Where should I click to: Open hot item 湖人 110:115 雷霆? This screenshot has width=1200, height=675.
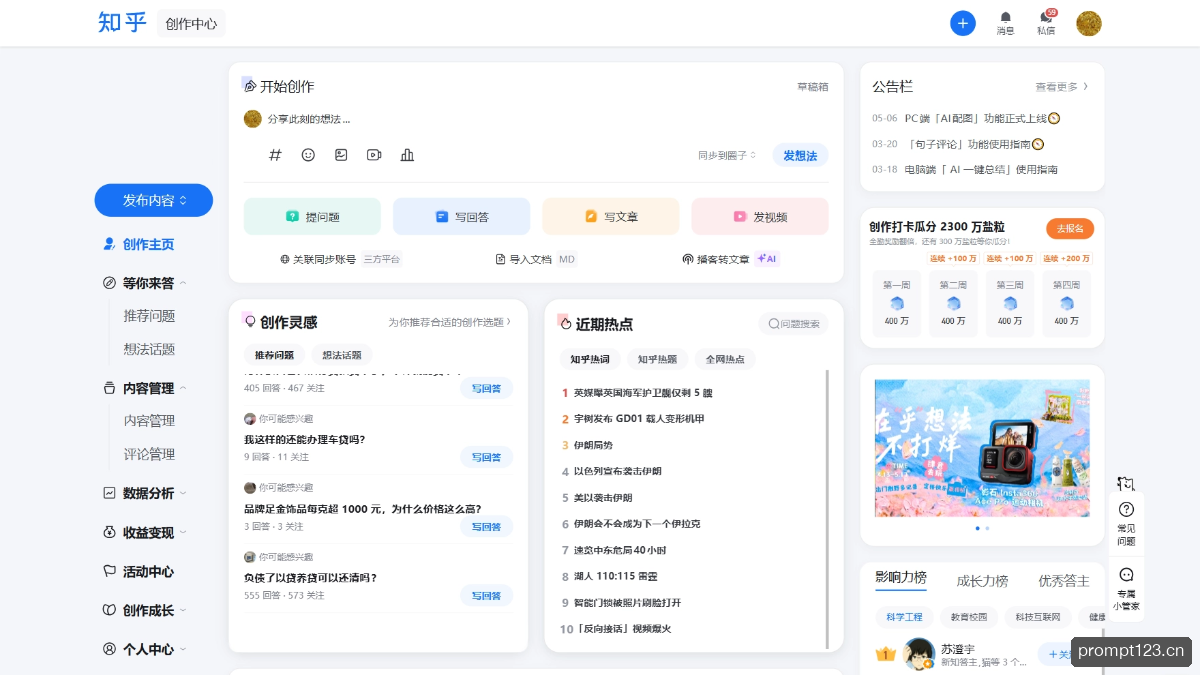615,576
